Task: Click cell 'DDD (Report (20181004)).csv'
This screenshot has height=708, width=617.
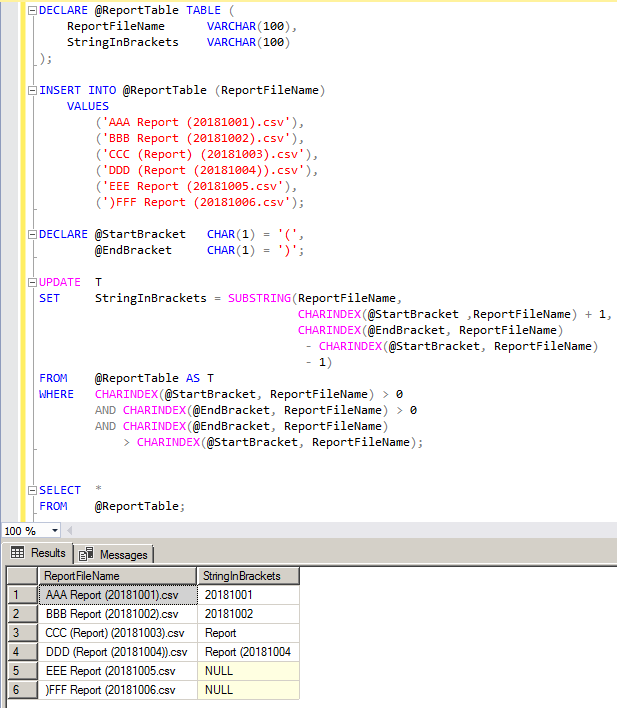Action: pos(118,652)
